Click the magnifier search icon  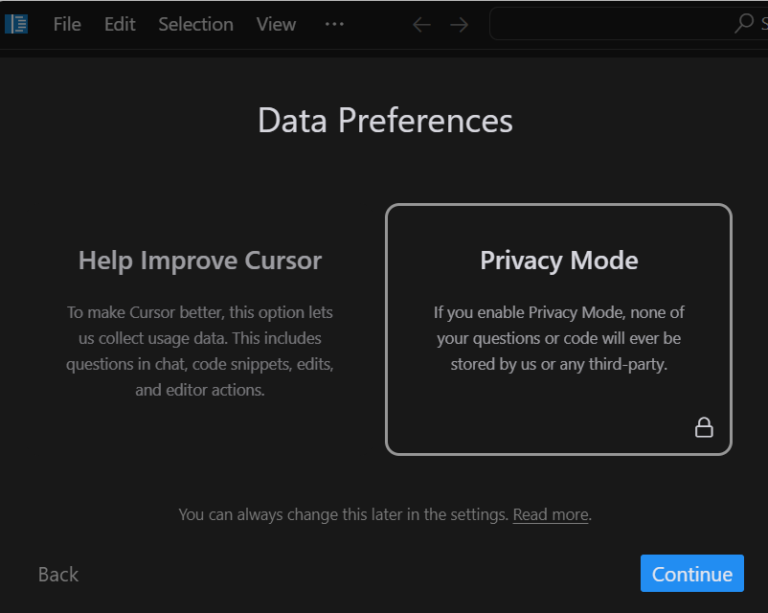(x=744, y=23)
